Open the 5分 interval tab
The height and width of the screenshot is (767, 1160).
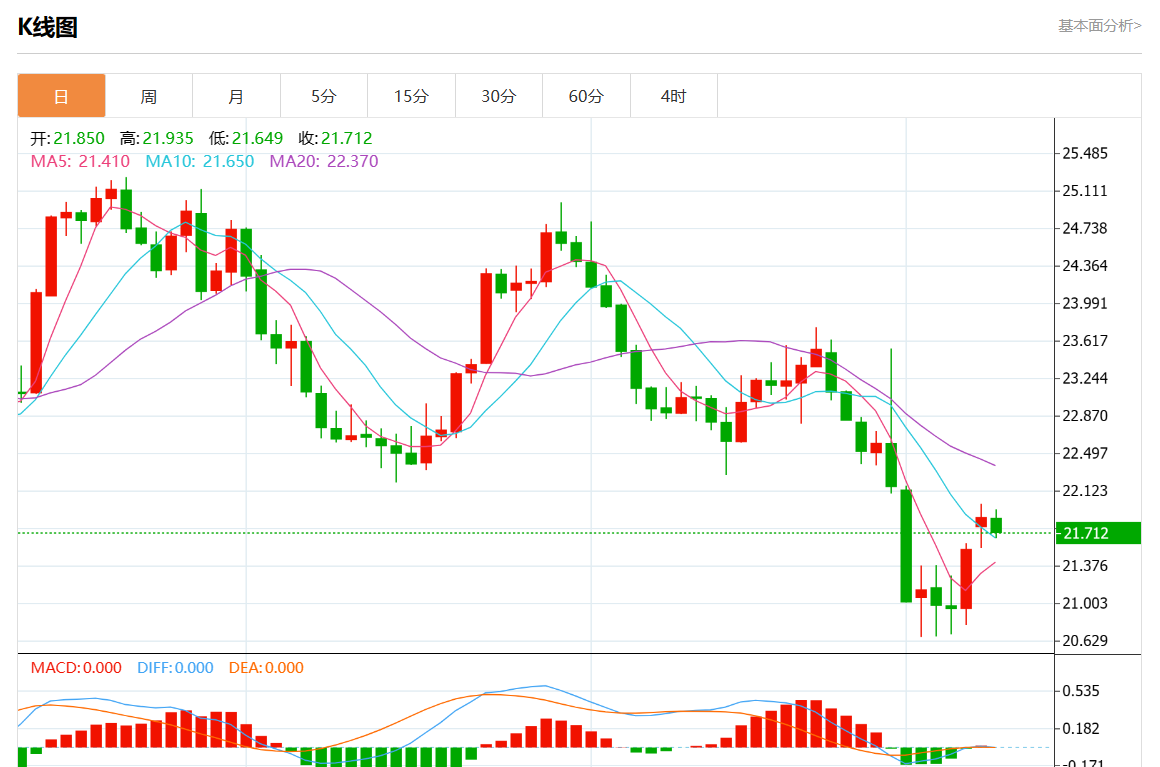pos(323,95)
